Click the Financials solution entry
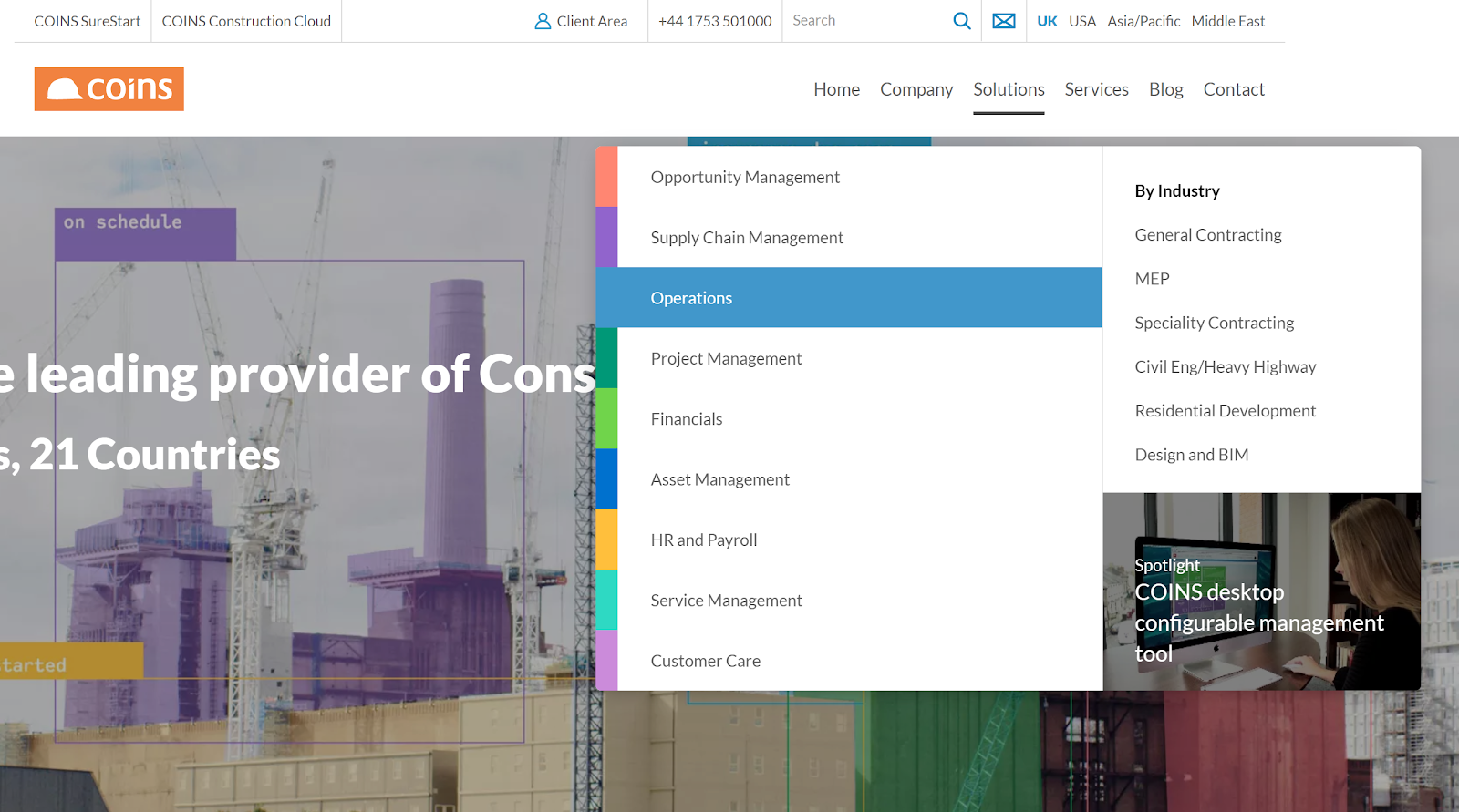 click(x=687, y=419)
